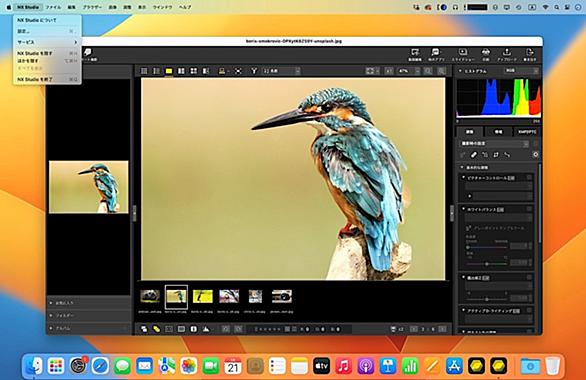Toggle the Active D-Lighting checkbox
The width and height of the screenshot is (586, 380).
click(529, 310)
